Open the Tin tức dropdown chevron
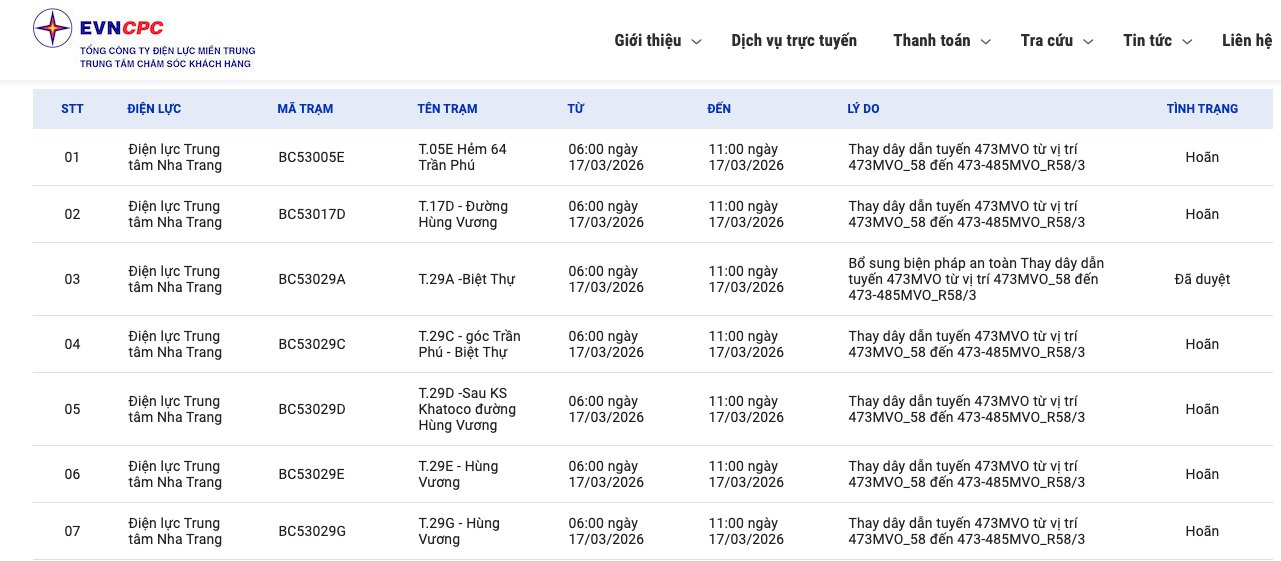Viewport: 1281px width, 561px height. click(1187, 42)
